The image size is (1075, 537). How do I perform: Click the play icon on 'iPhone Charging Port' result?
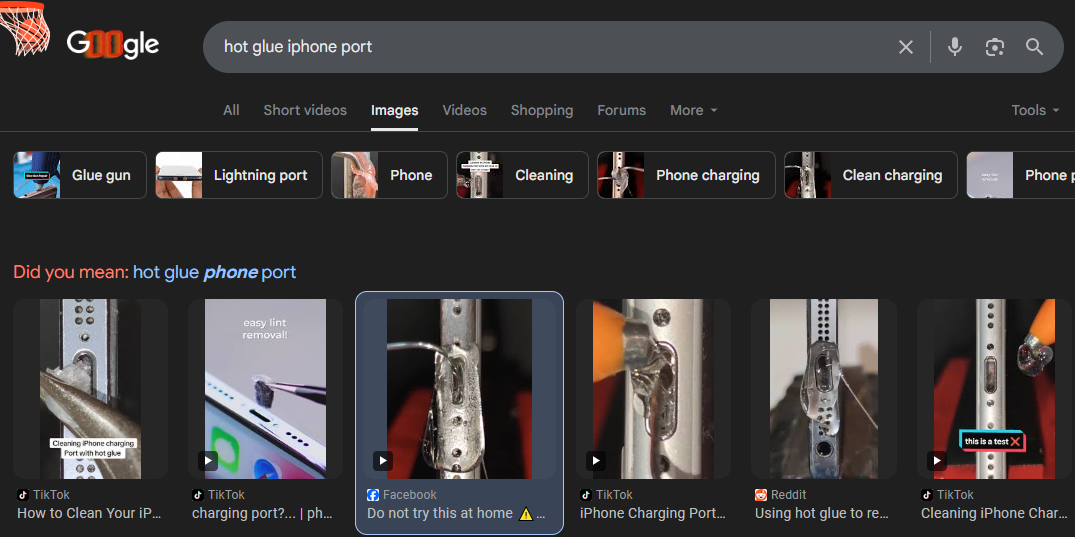[596, 460]
